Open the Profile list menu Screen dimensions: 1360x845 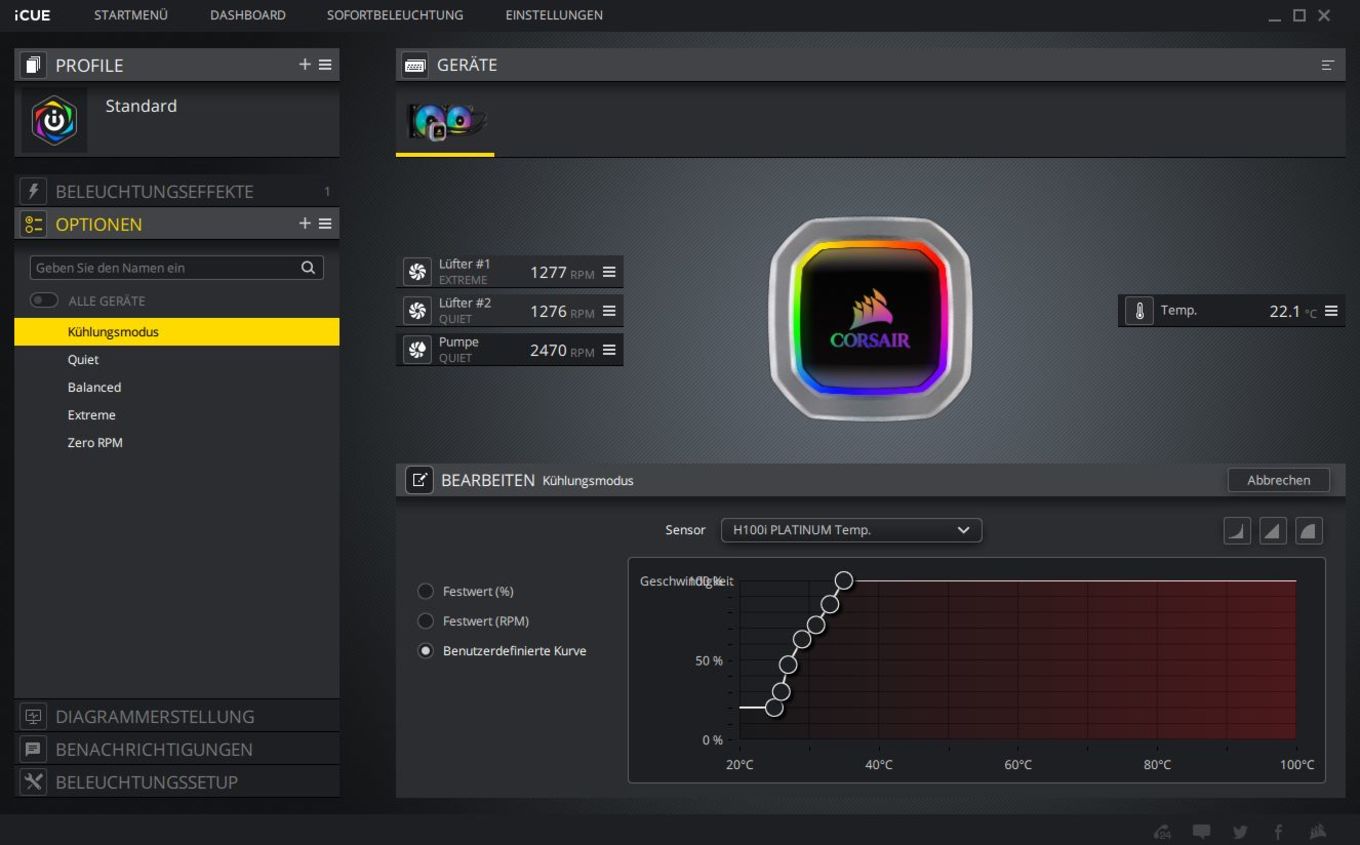325,64
